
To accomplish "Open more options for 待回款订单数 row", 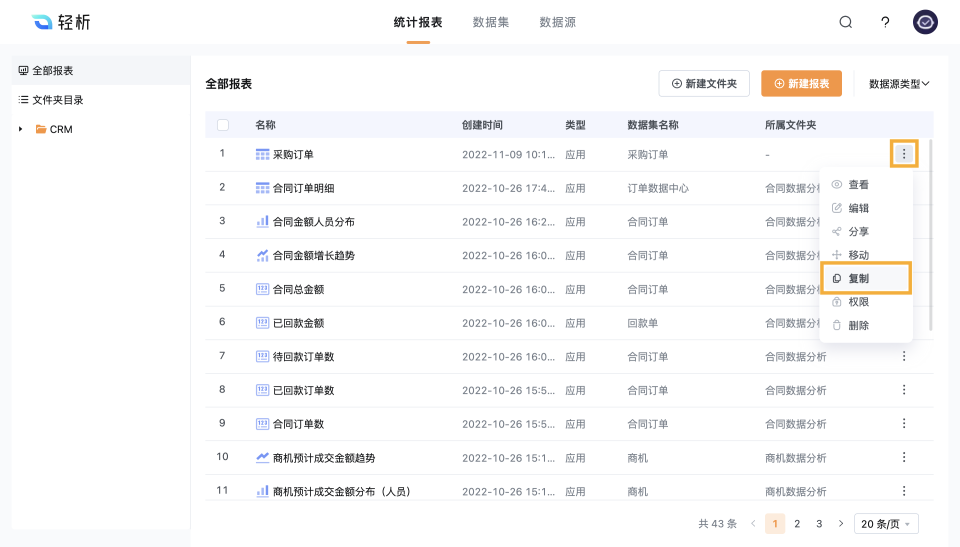I will click(904, 356).
